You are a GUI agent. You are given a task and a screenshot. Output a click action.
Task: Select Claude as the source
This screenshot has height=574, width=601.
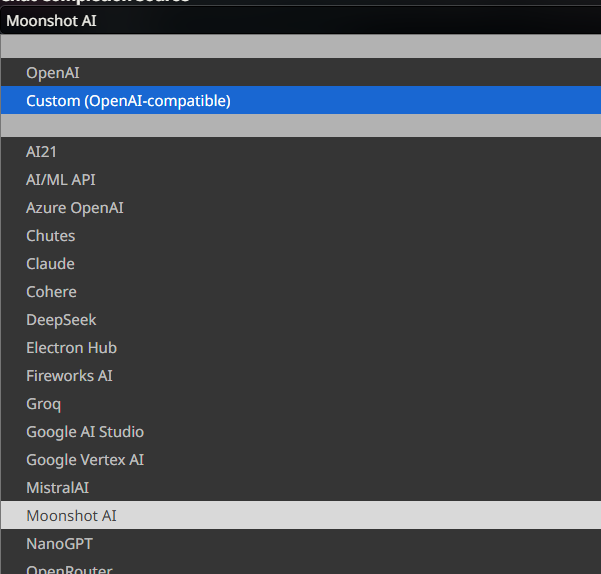301,263
